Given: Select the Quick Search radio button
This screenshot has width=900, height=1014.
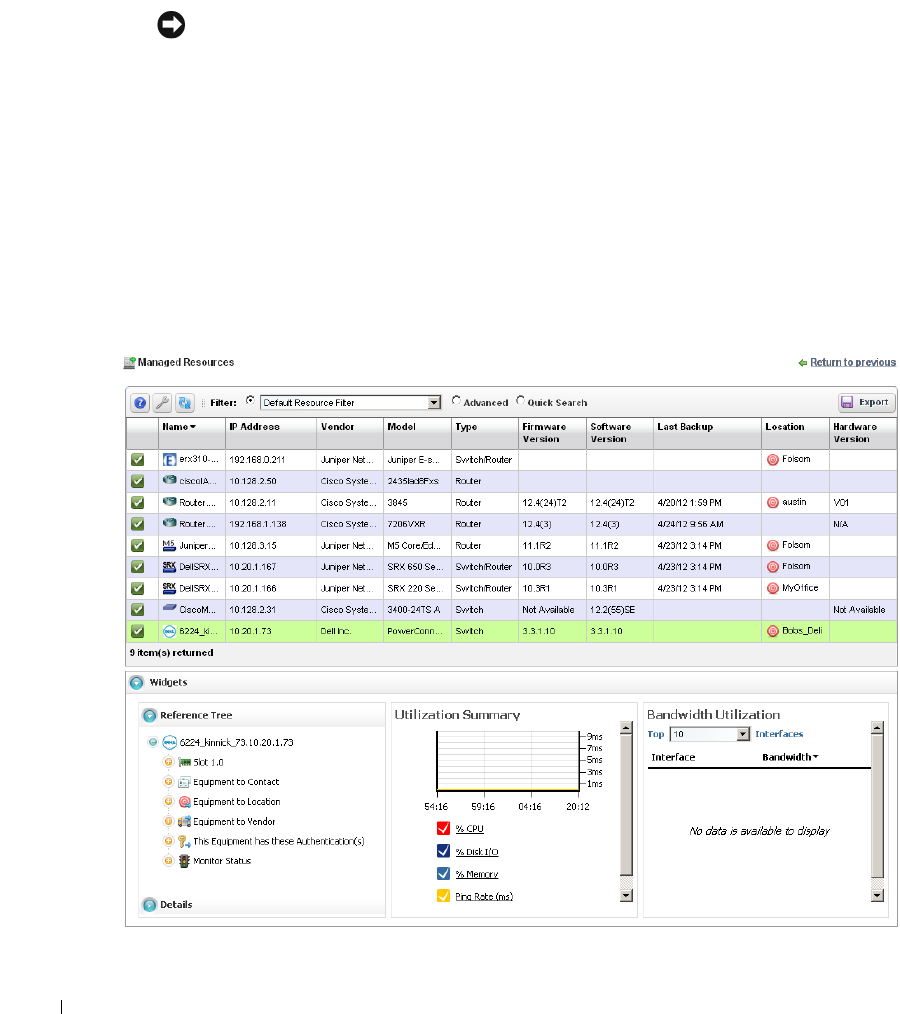Looking at the screenshot, I should [x=520, y=402].
